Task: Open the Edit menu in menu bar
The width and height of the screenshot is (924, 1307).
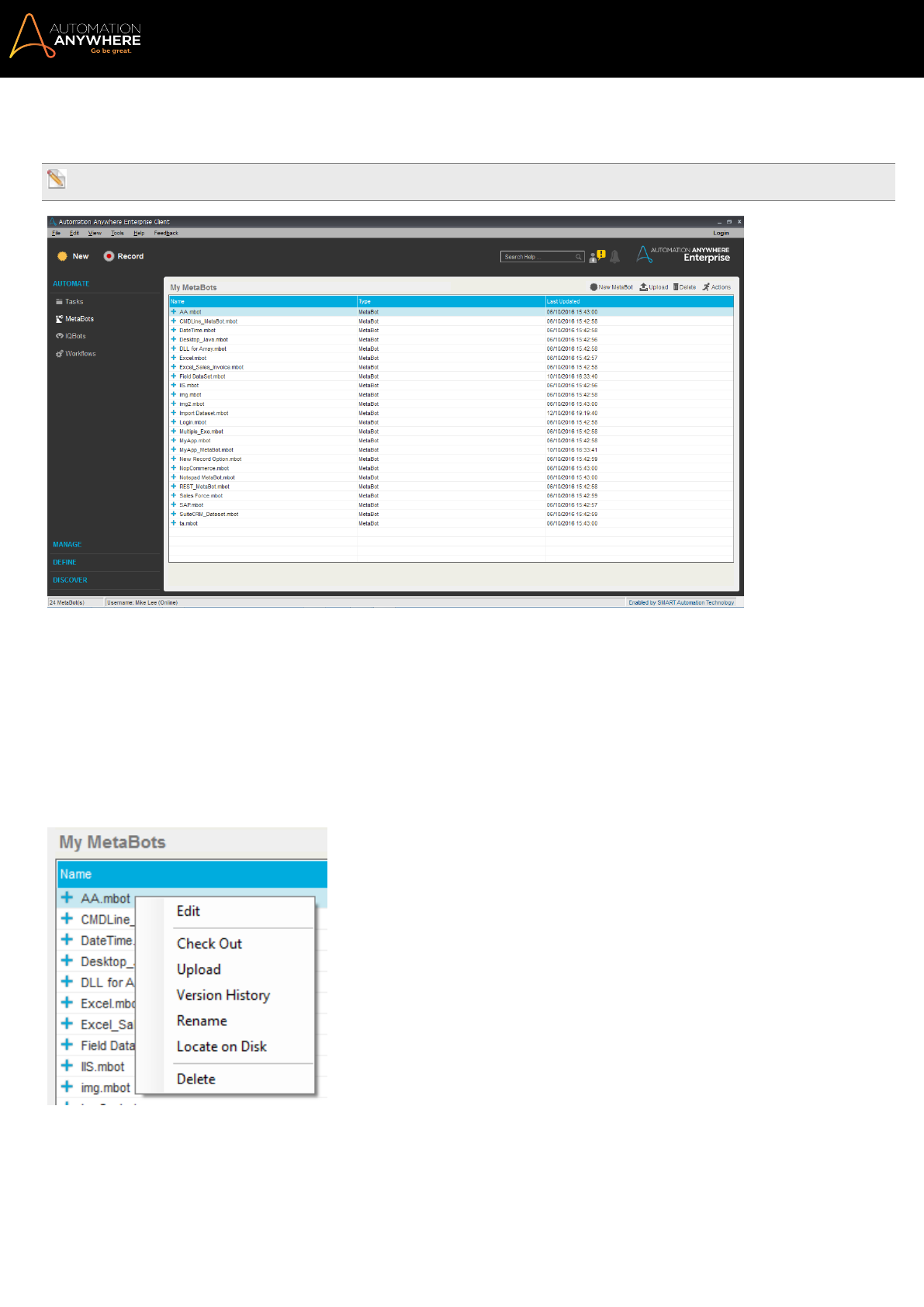Action: [x=74, y=233]
